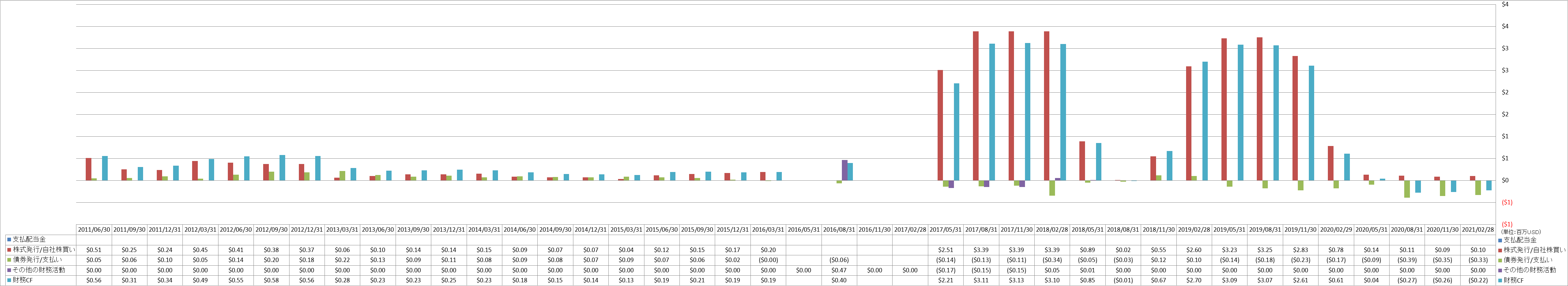Click the blue swatch of the 支払配当金 table row
The width and height of the screenshot is (1568, 286).
click(9, 240)
